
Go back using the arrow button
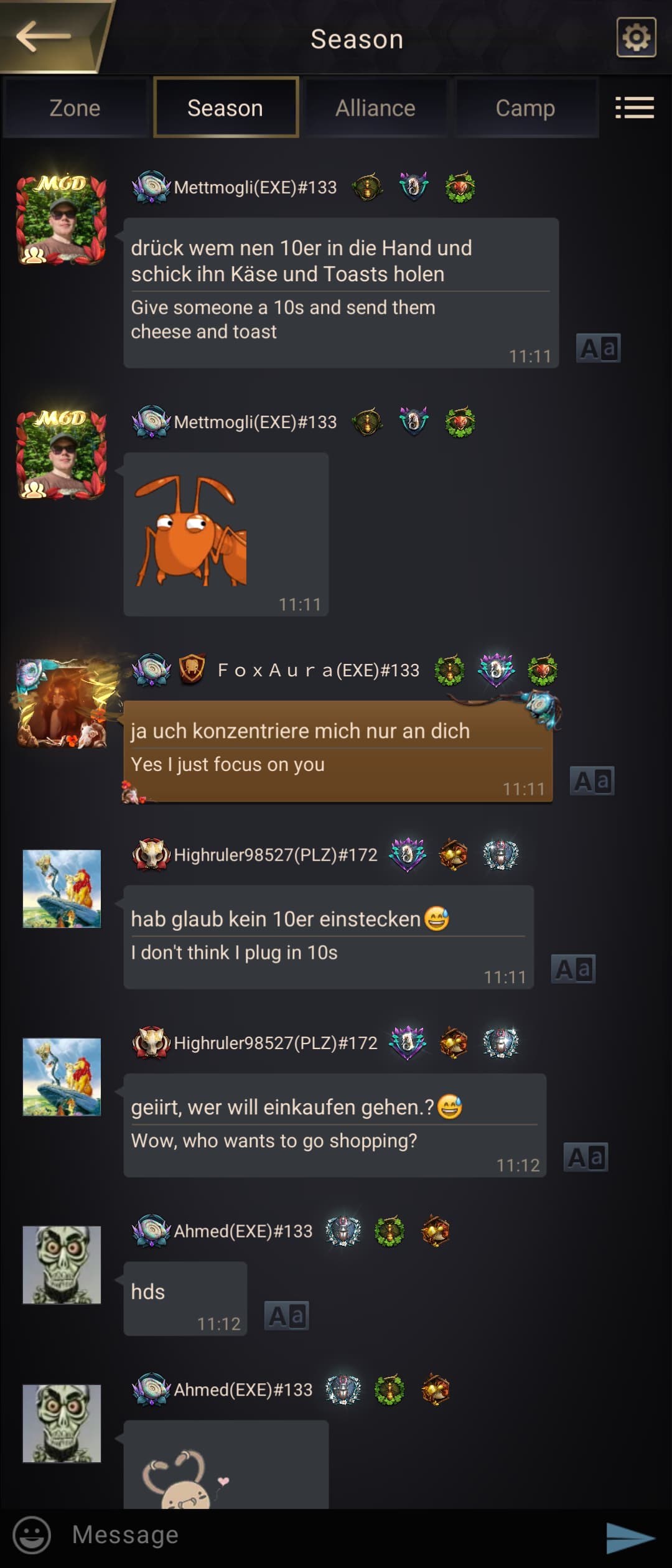pyautogui.click(x=44, y=36)
